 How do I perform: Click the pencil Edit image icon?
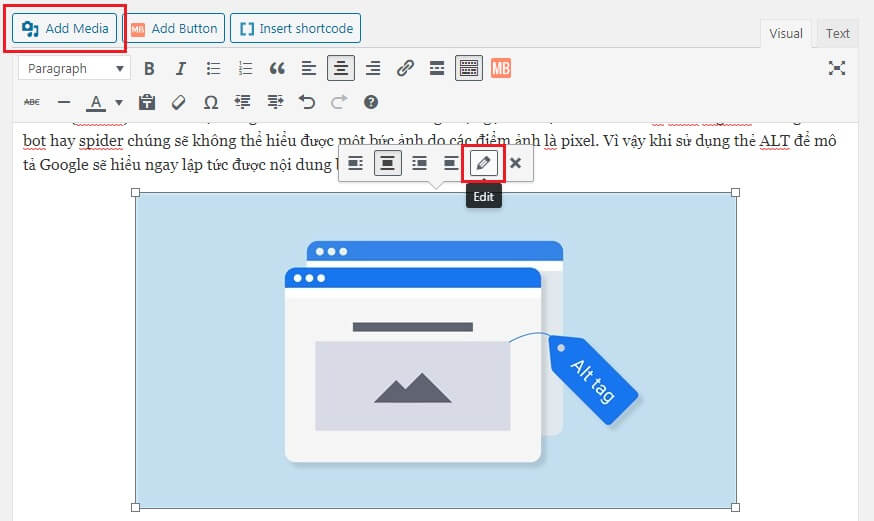[483, 163]
